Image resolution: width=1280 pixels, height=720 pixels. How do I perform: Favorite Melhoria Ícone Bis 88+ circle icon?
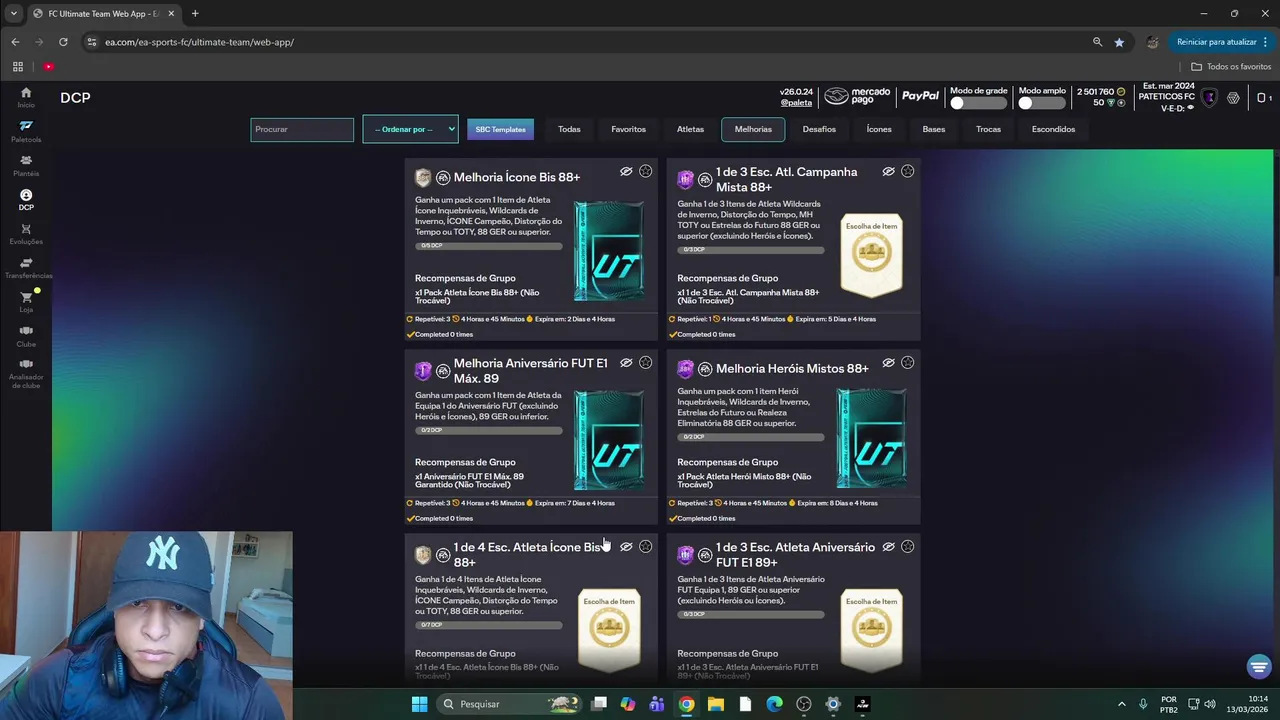[x=645, y=171]
